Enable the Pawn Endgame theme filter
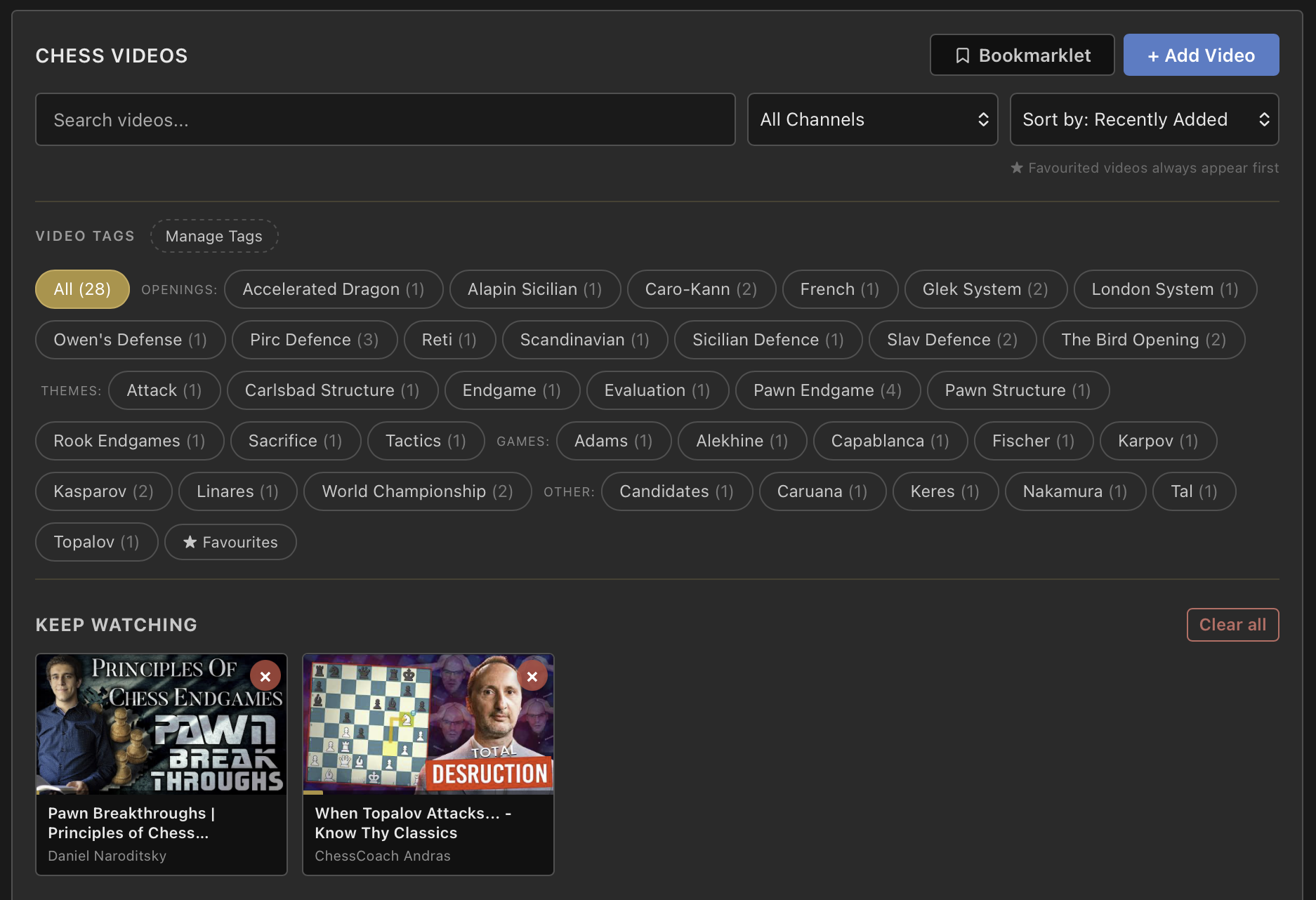 click(x=827, y=390)
